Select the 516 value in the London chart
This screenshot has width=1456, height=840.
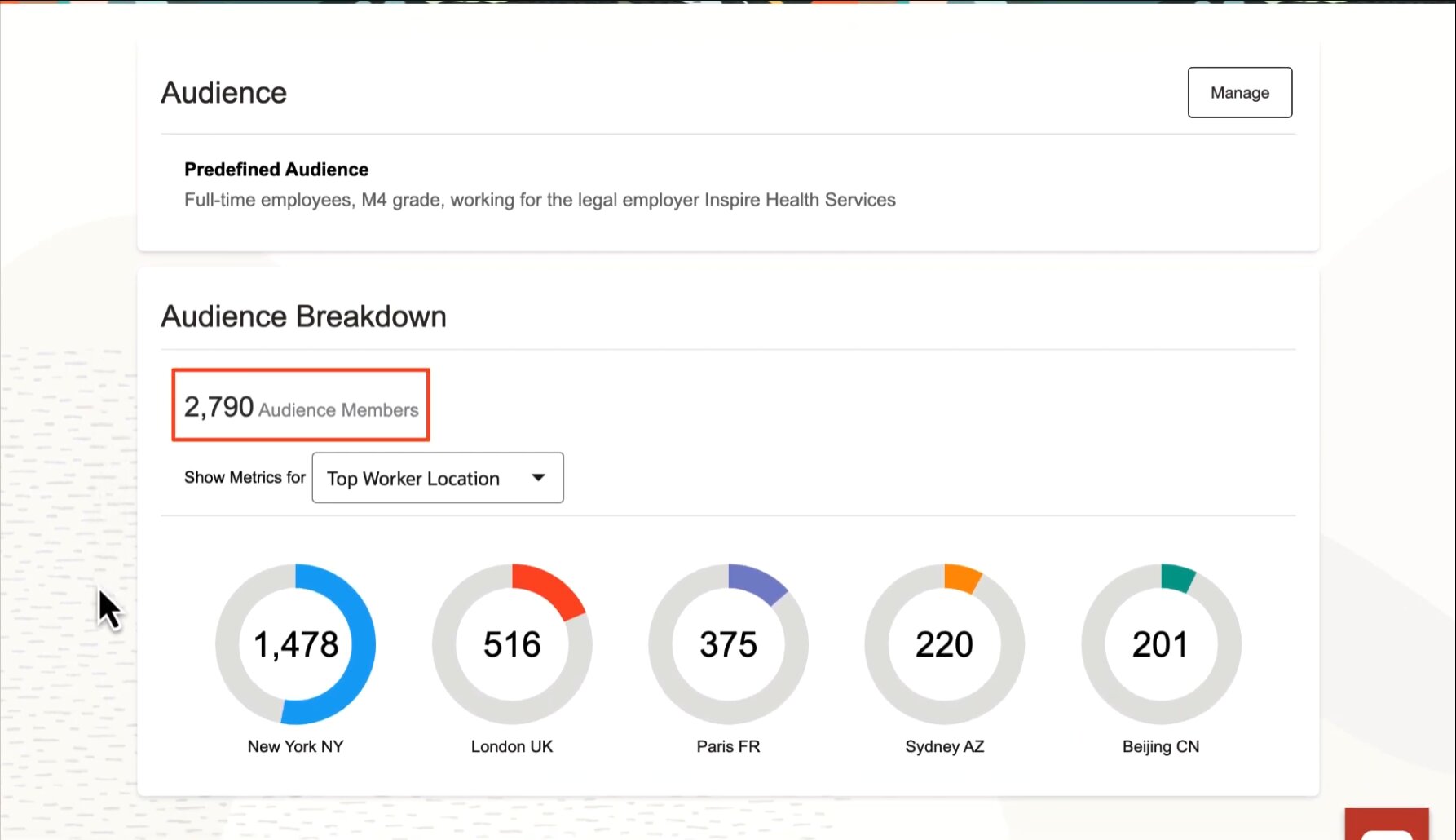512,644
